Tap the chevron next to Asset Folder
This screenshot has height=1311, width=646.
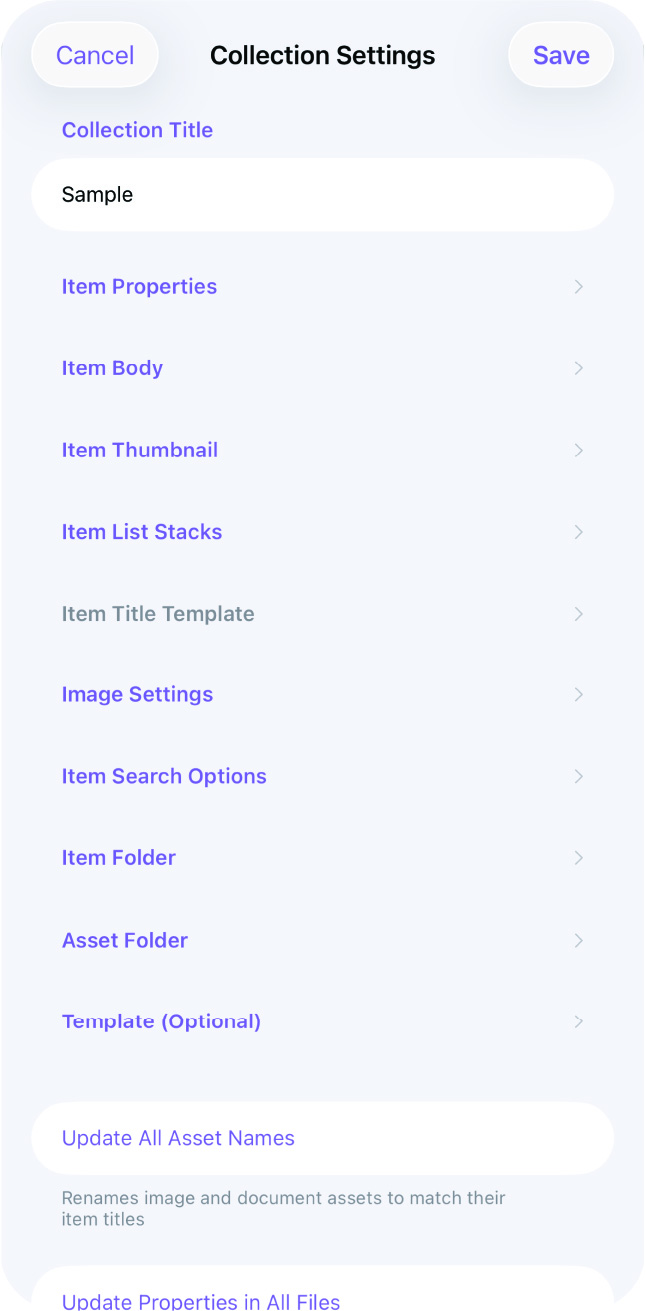[579, 940]
